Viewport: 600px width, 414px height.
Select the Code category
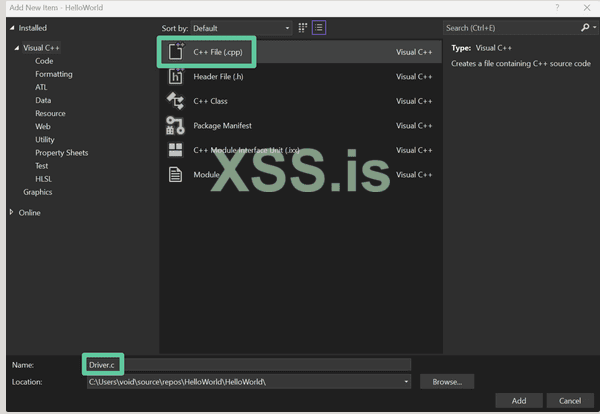point(44,61)
